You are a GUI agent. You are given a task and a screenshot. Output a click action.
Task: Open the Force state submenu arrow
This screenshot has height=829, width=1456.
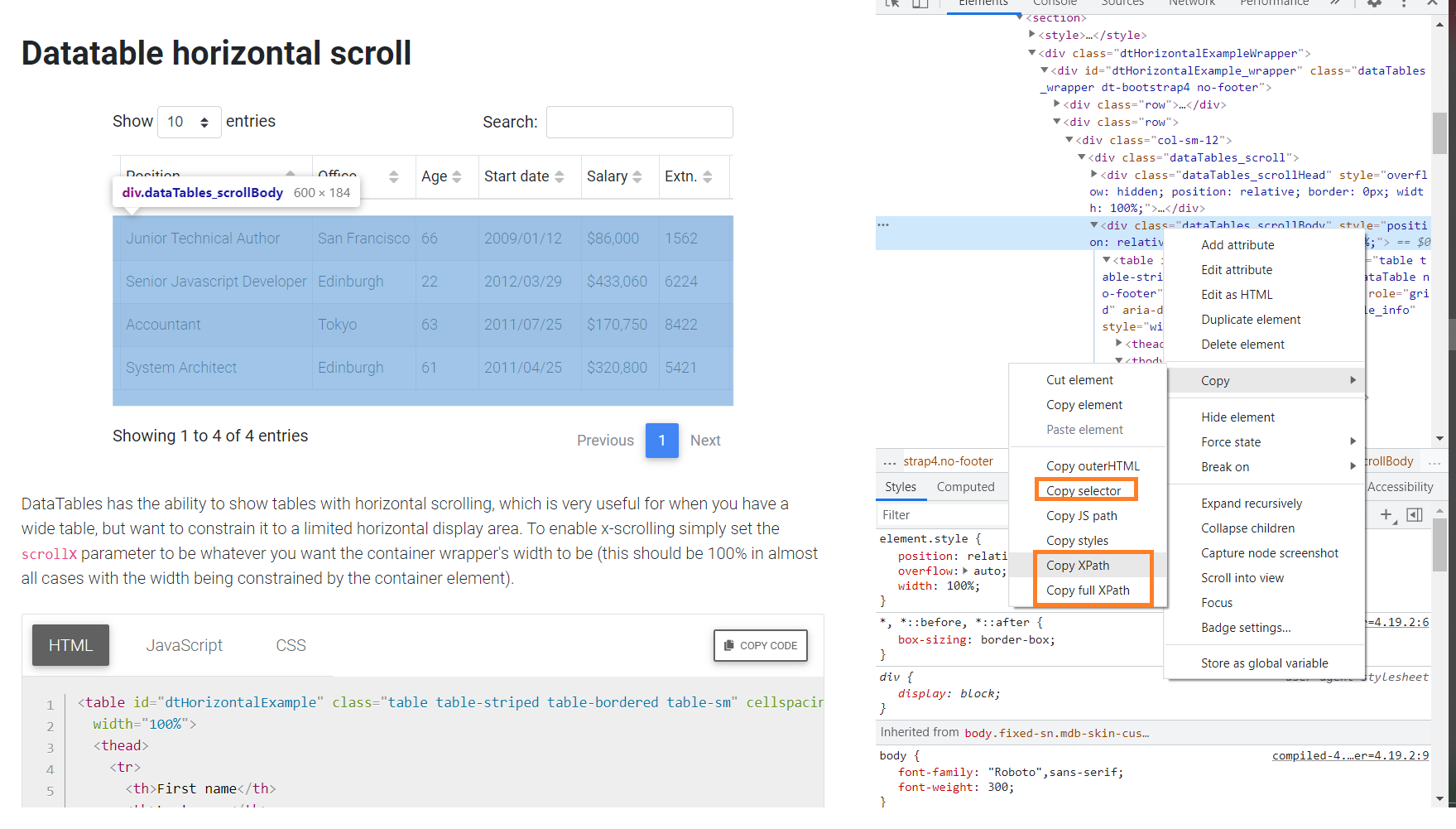click(x=1353, y=441)
